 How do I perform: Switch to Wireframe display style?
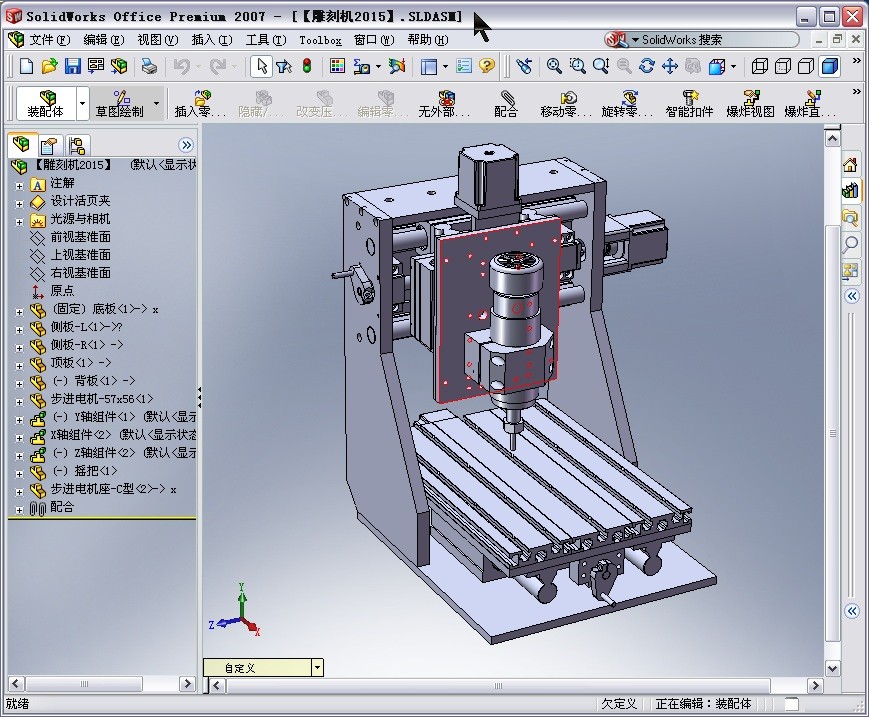pos(759,66)
